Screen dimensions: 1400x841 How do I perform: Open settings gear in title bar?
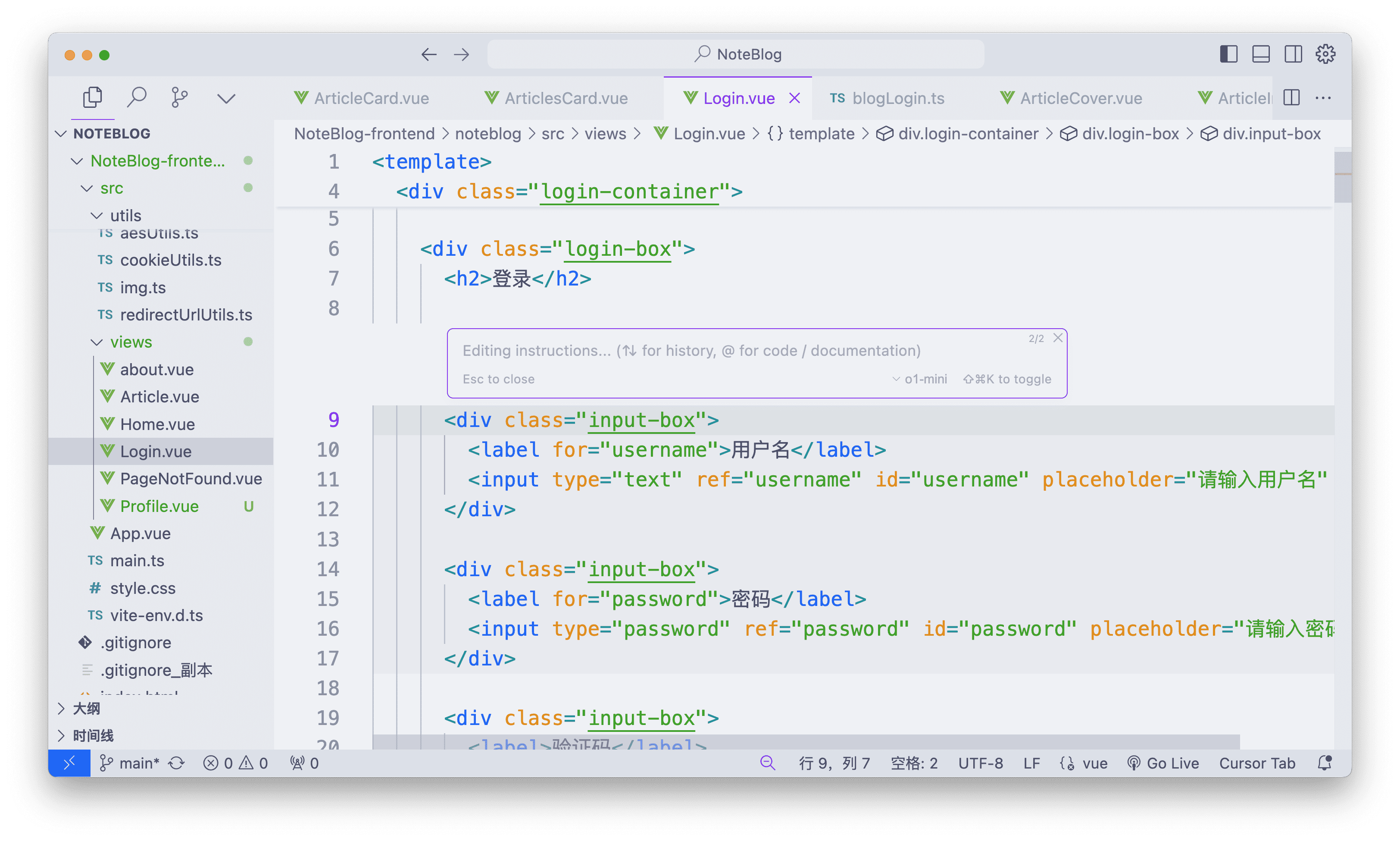point(1325,54)
